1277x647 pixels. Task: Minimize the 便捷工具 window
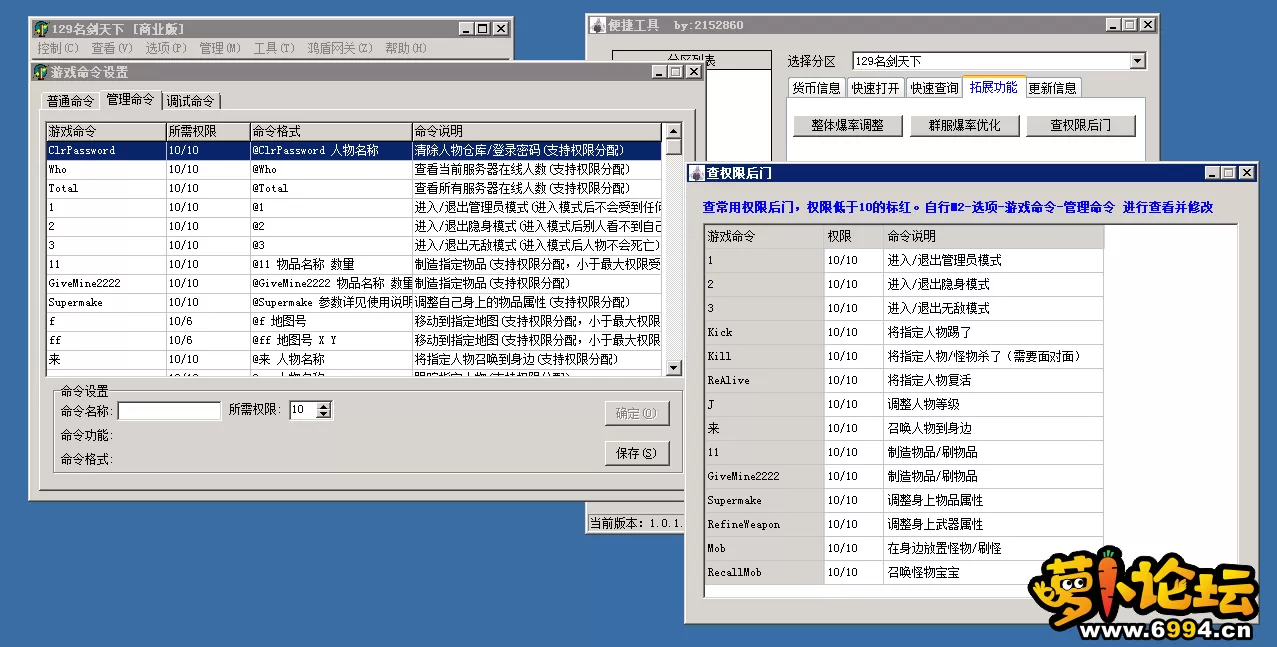(x=1112, y=24)
